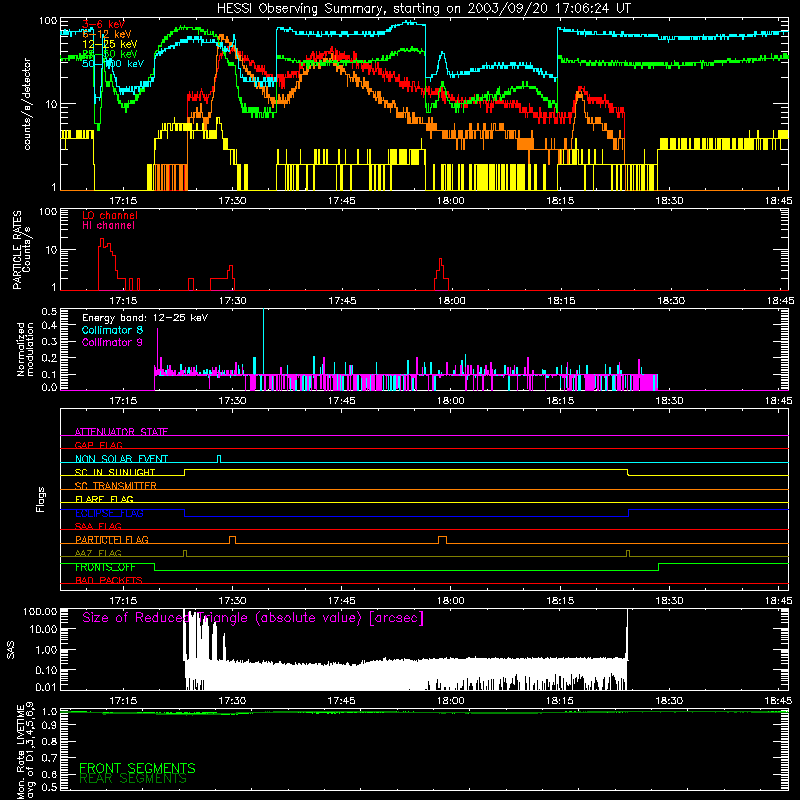Click the Normalized modulation axis label
Viewport: 800px width, 800px height.
tap(25, 349)
